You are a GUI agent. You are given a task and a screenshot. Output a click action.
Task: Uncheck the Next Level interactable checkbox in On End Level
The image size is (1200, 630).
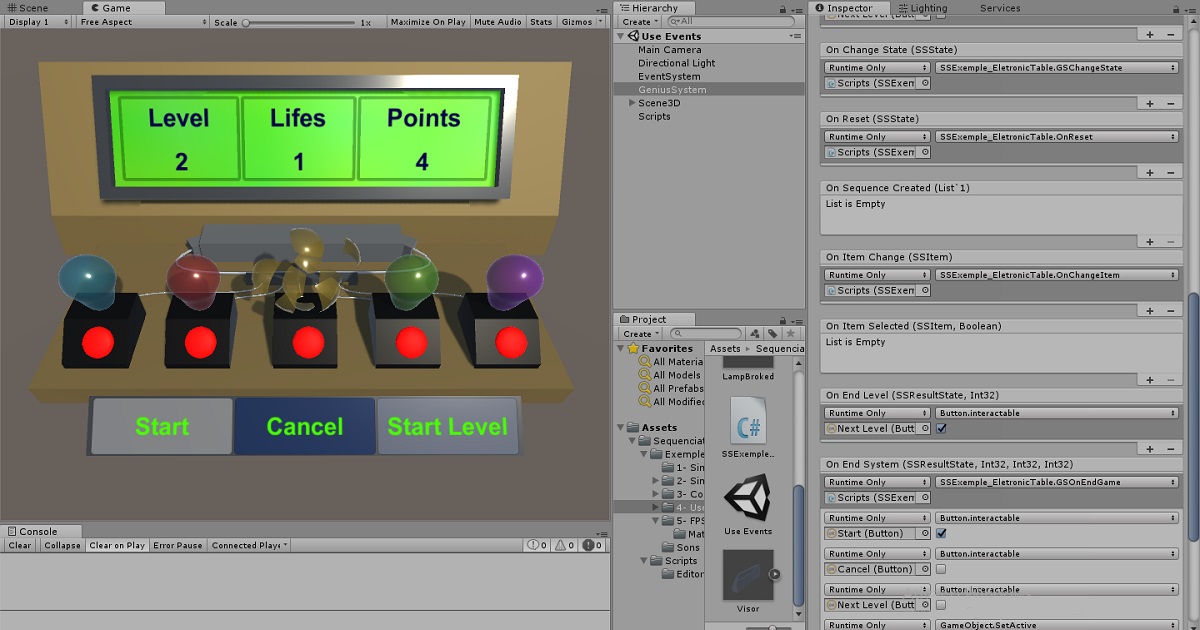click(941, 428)
